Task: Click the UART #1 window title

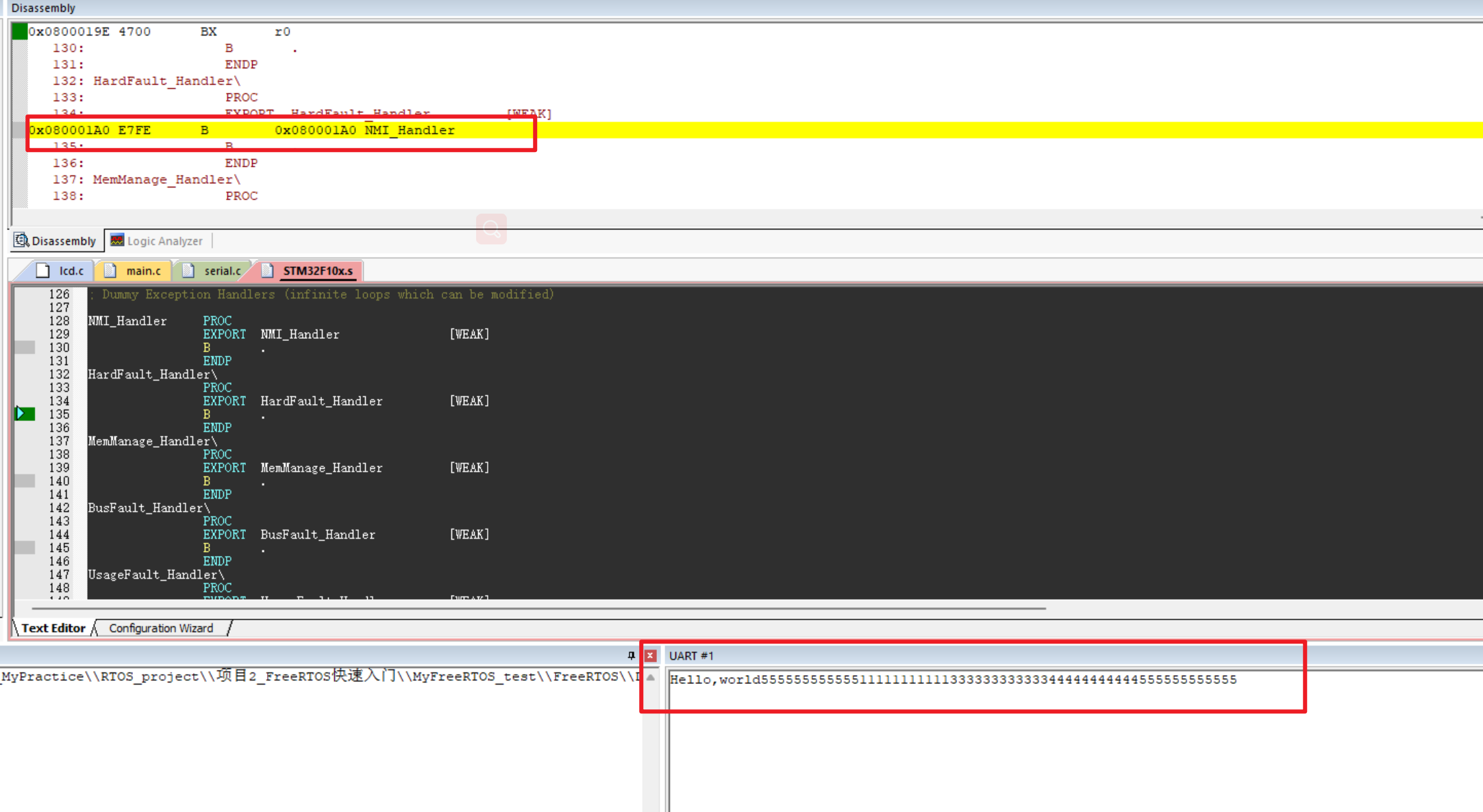Action: click(x=691, y=656)
